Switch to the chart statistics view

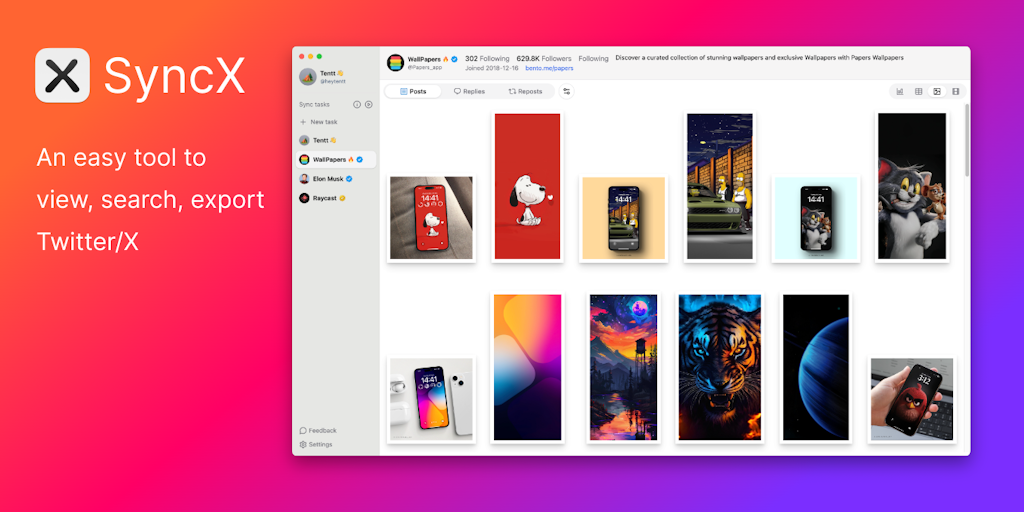(900, 91)
